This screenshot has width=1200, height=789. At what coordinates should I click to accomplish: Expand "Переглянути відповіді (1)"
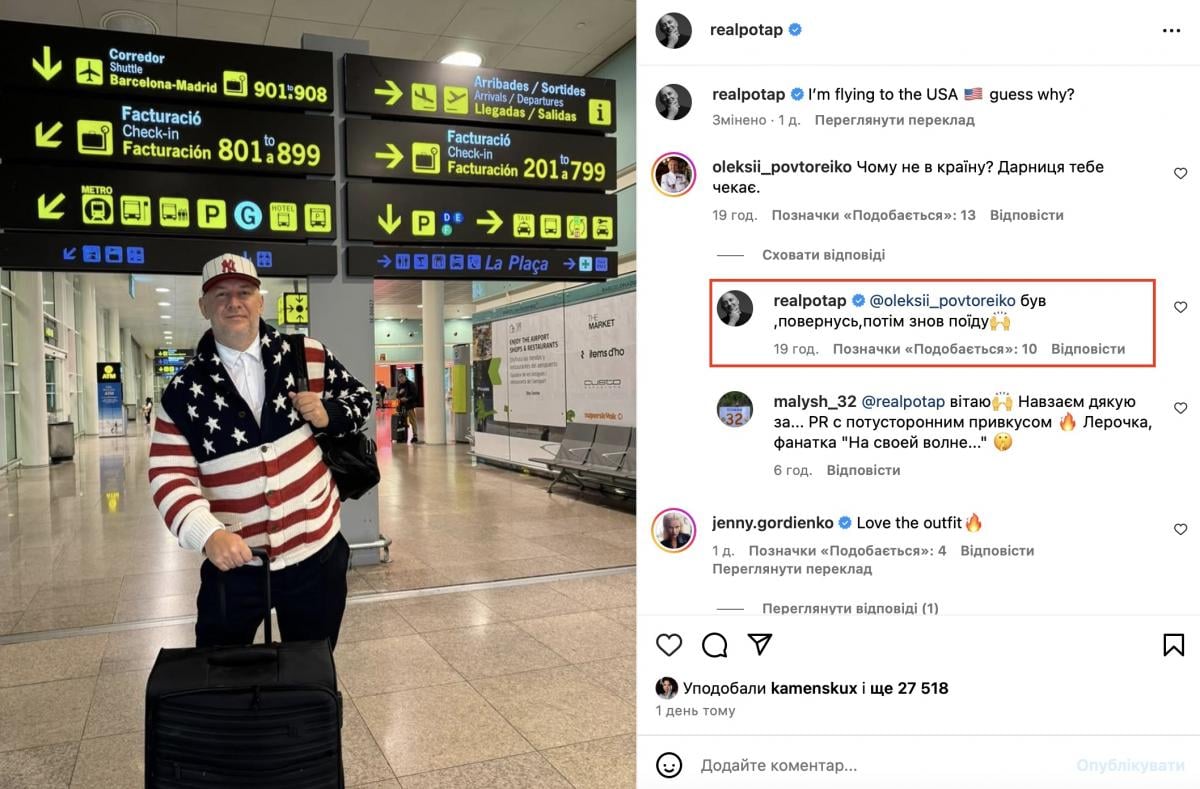point(850,608)
